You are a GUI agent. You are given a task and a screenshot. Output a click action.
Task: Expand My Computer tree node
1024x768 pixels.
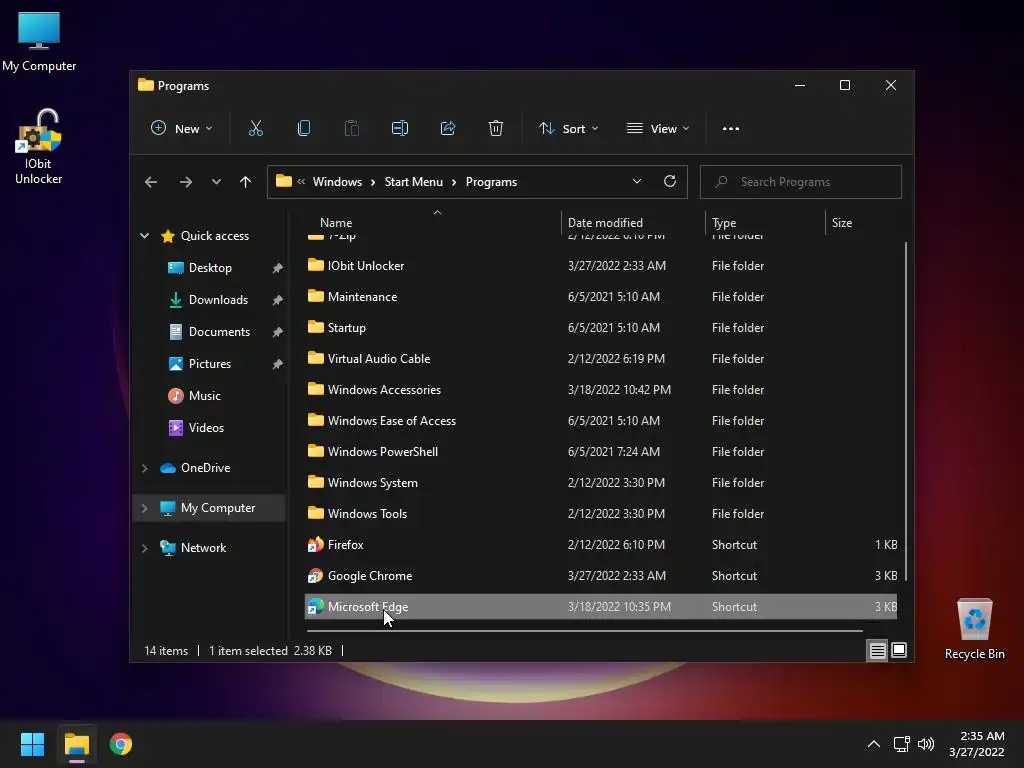(x=144, y=508)
